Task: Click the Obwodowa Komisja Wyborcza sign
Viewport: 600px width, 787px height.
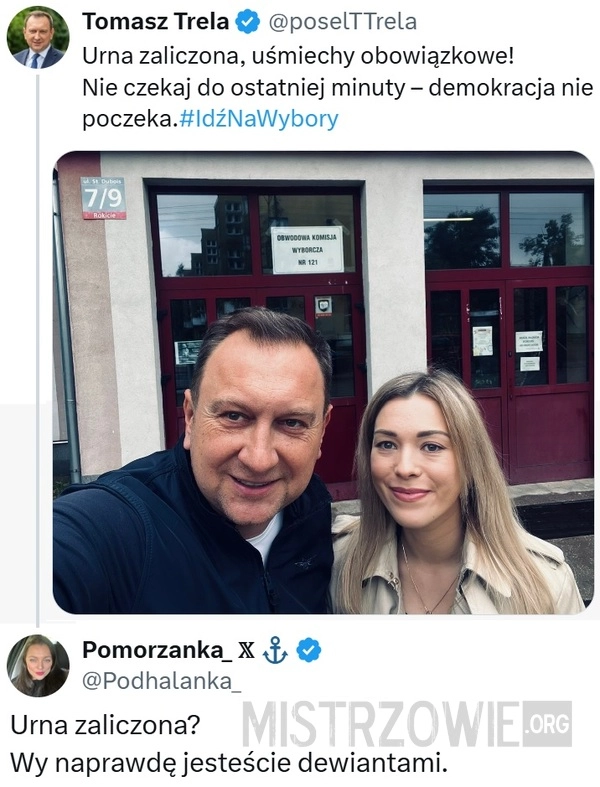Action: click(x=307, y=249)
